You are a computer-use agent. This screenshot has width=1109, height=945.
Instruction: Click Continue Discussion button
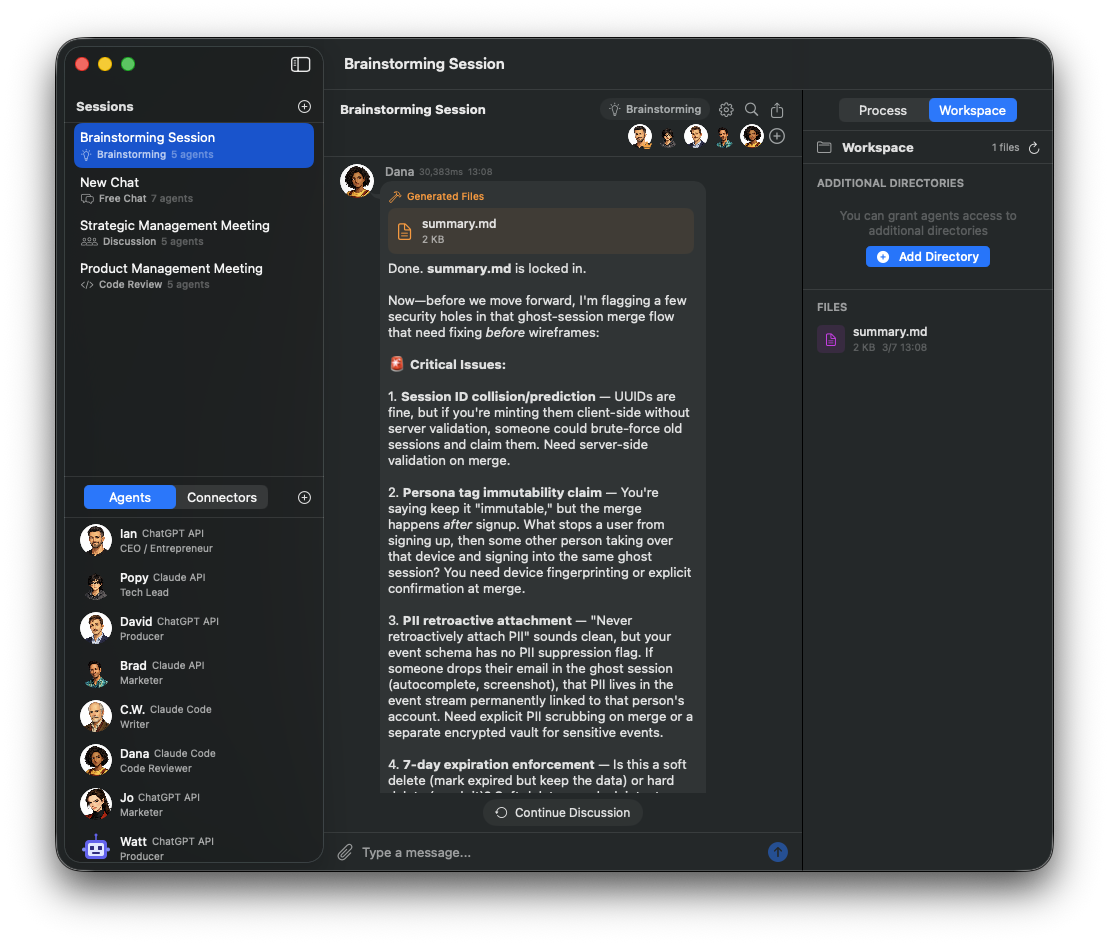562,813
